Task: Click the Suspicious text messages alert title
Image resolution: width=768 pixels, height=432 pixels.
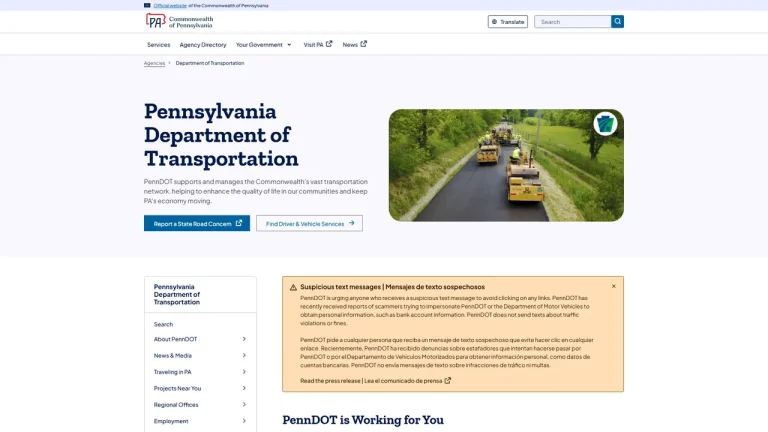Action: coord(392,287)
